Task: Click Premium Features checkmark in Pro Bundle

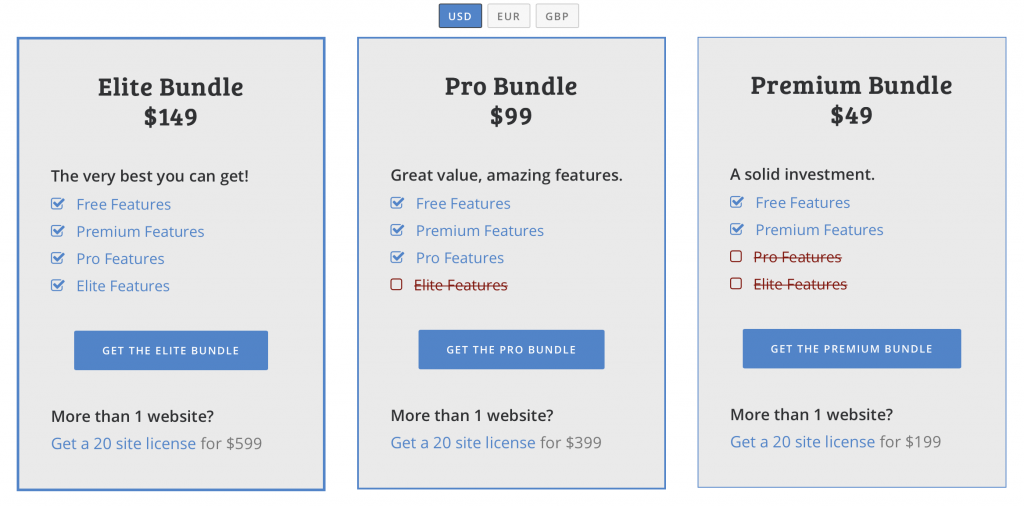Action: (398, 230)
